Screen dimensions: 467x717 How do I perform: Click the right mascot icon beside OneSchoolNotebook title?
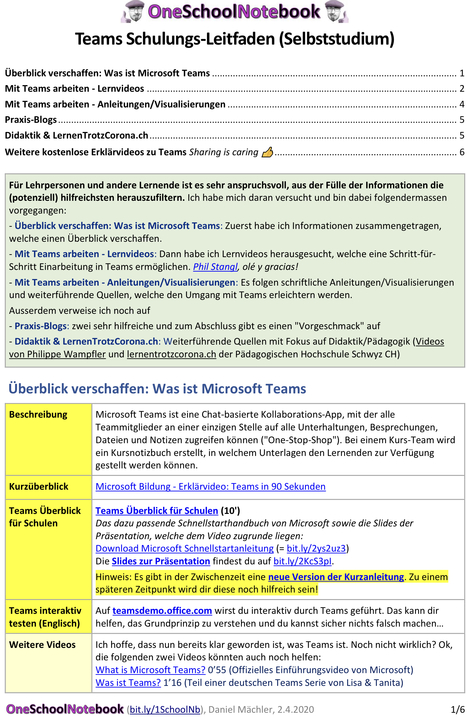[336, 12]
